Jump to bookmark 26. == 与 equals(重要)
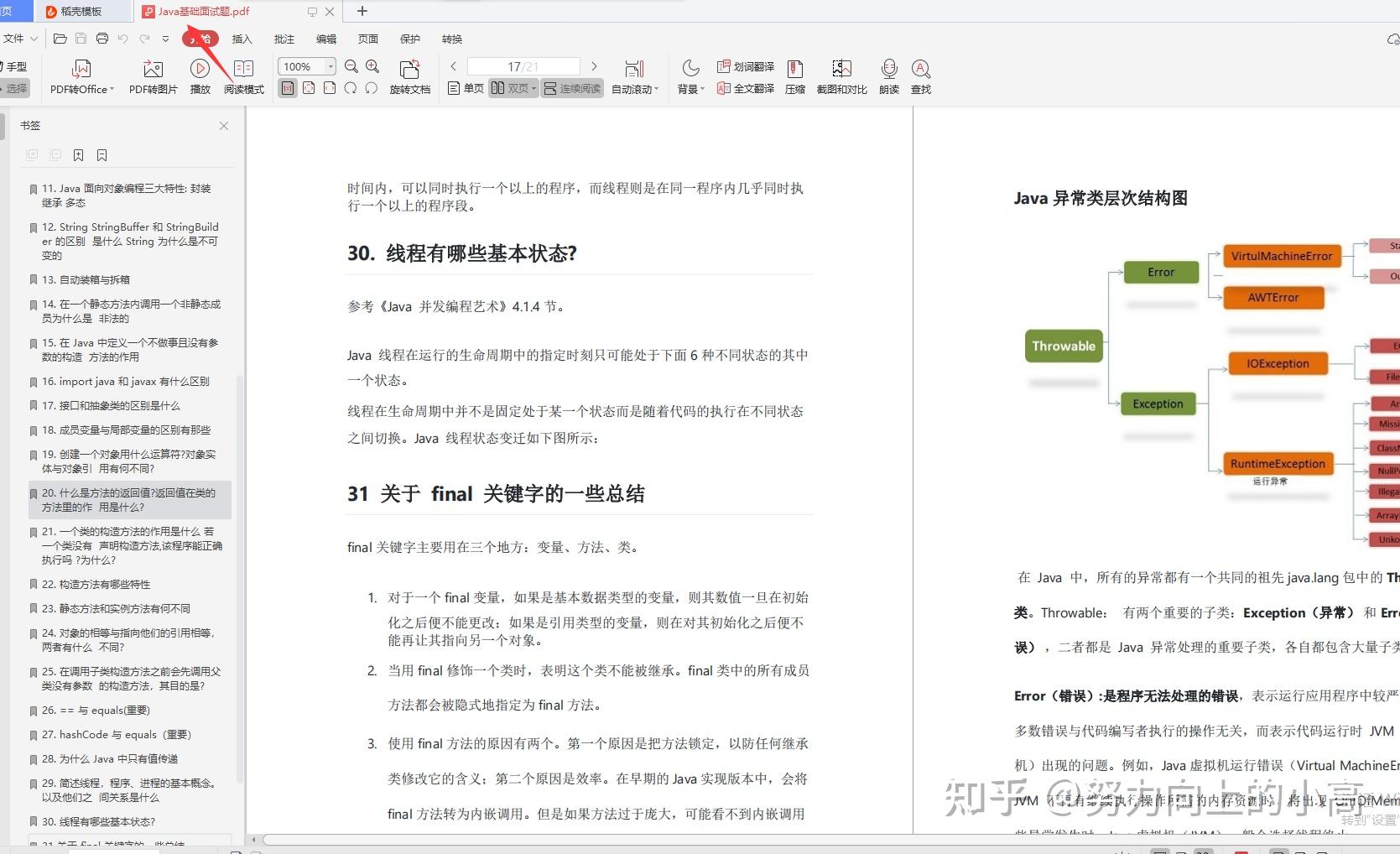This screenshot has height=854, width=1400. coord(96,711)
